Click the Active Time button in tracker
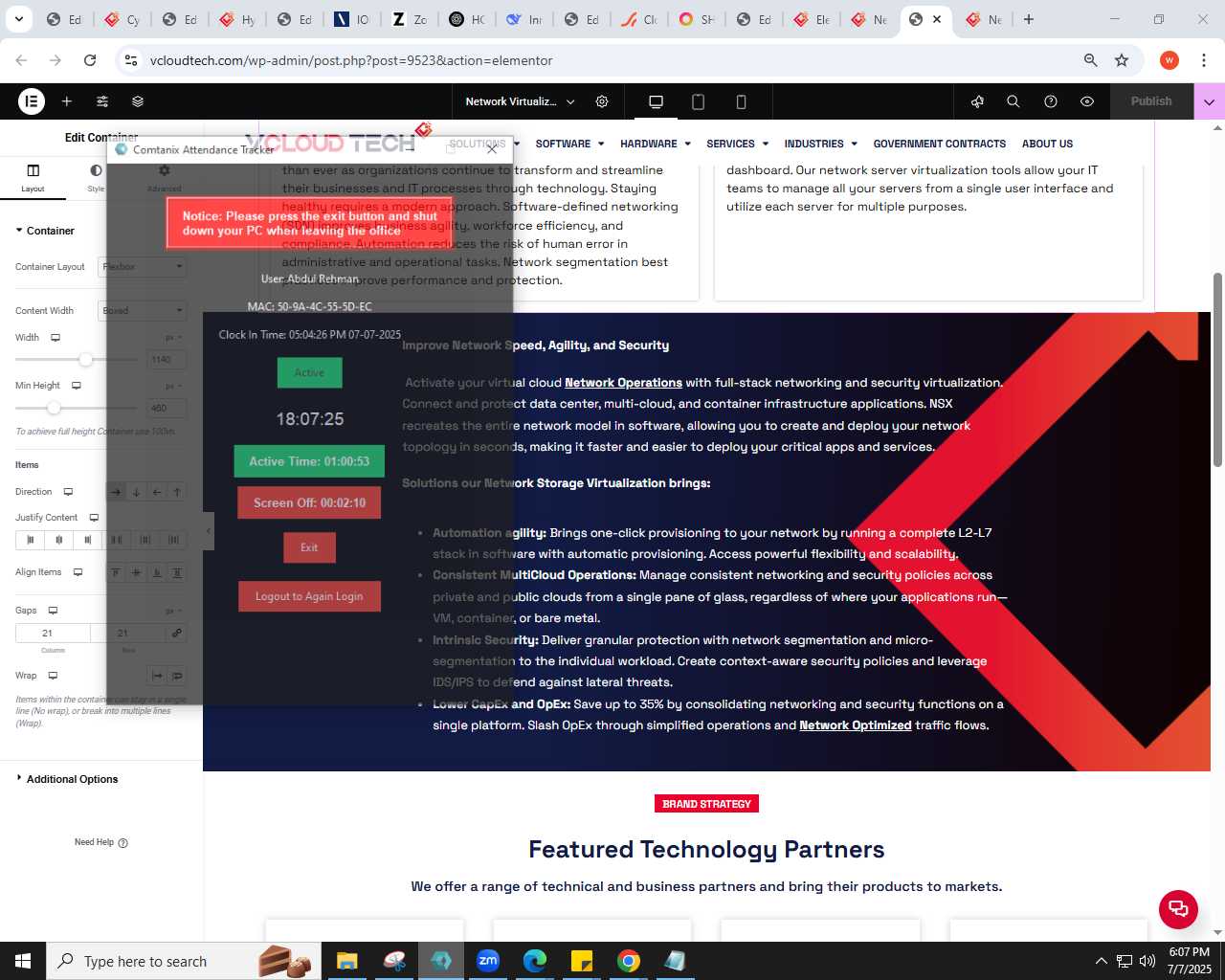Screen dimensions: 1225x980 click(309, 461)
